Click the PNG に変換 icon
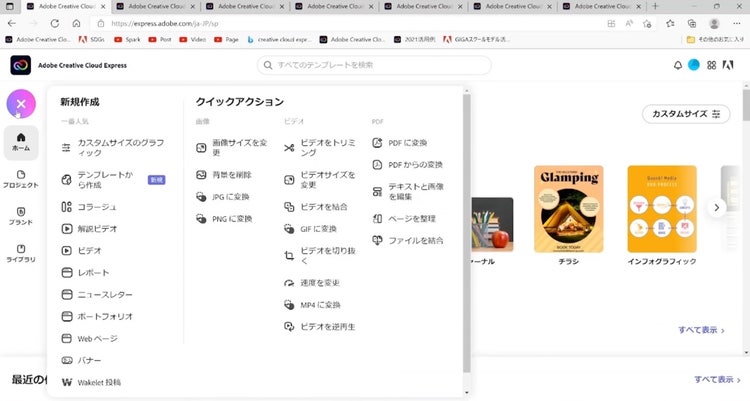Image resolution: width=750 pixels, height=401 pixels. [201, 219]
